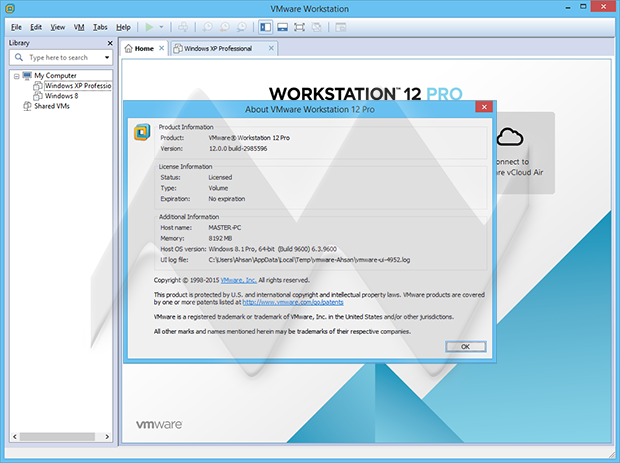Close the Windows XP Professional tab
Screen dimensions: 620x463
271,48
